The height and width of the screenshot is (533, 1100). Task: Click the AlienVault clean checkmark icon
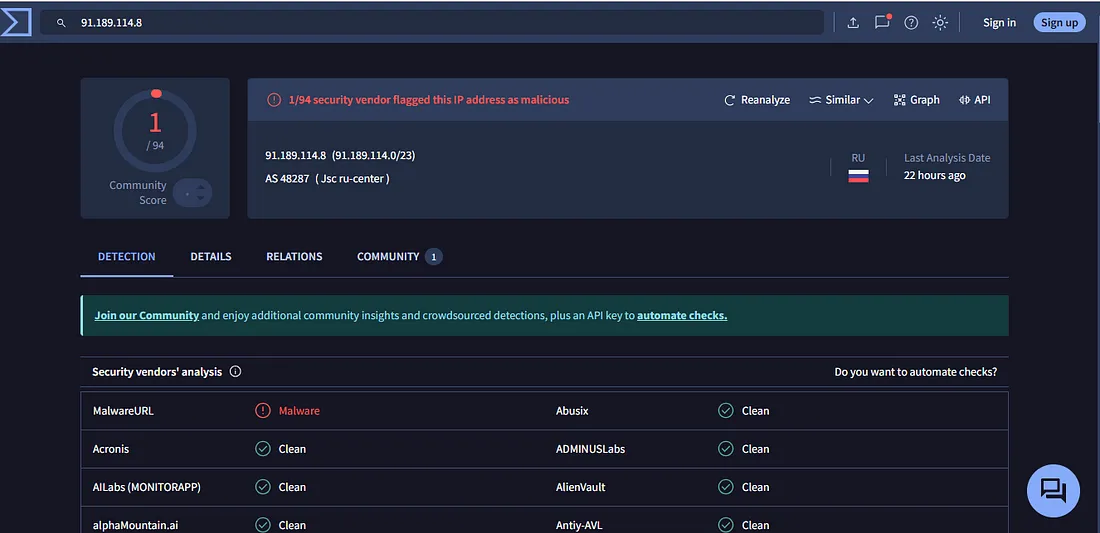pos(726,487)
